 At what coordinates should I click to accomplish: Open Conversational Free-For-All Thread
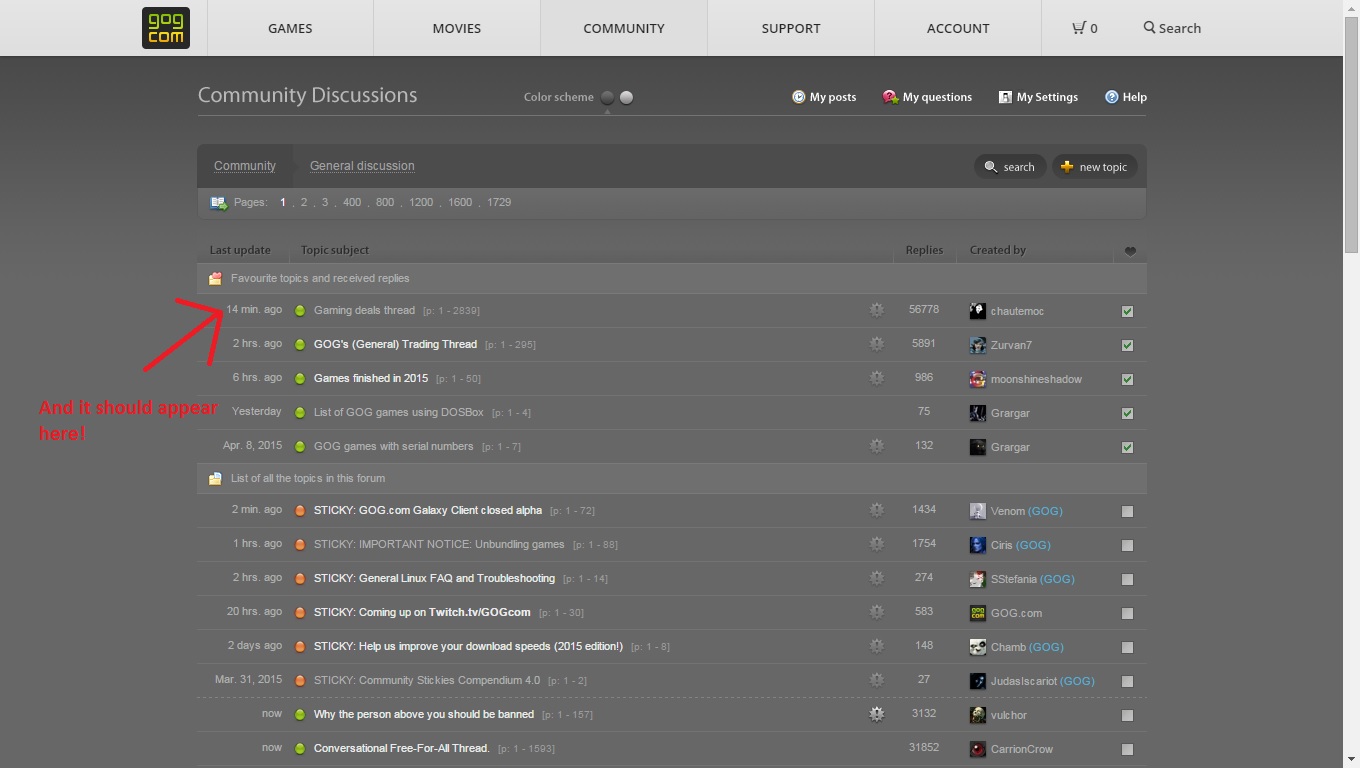click(402, 748)
